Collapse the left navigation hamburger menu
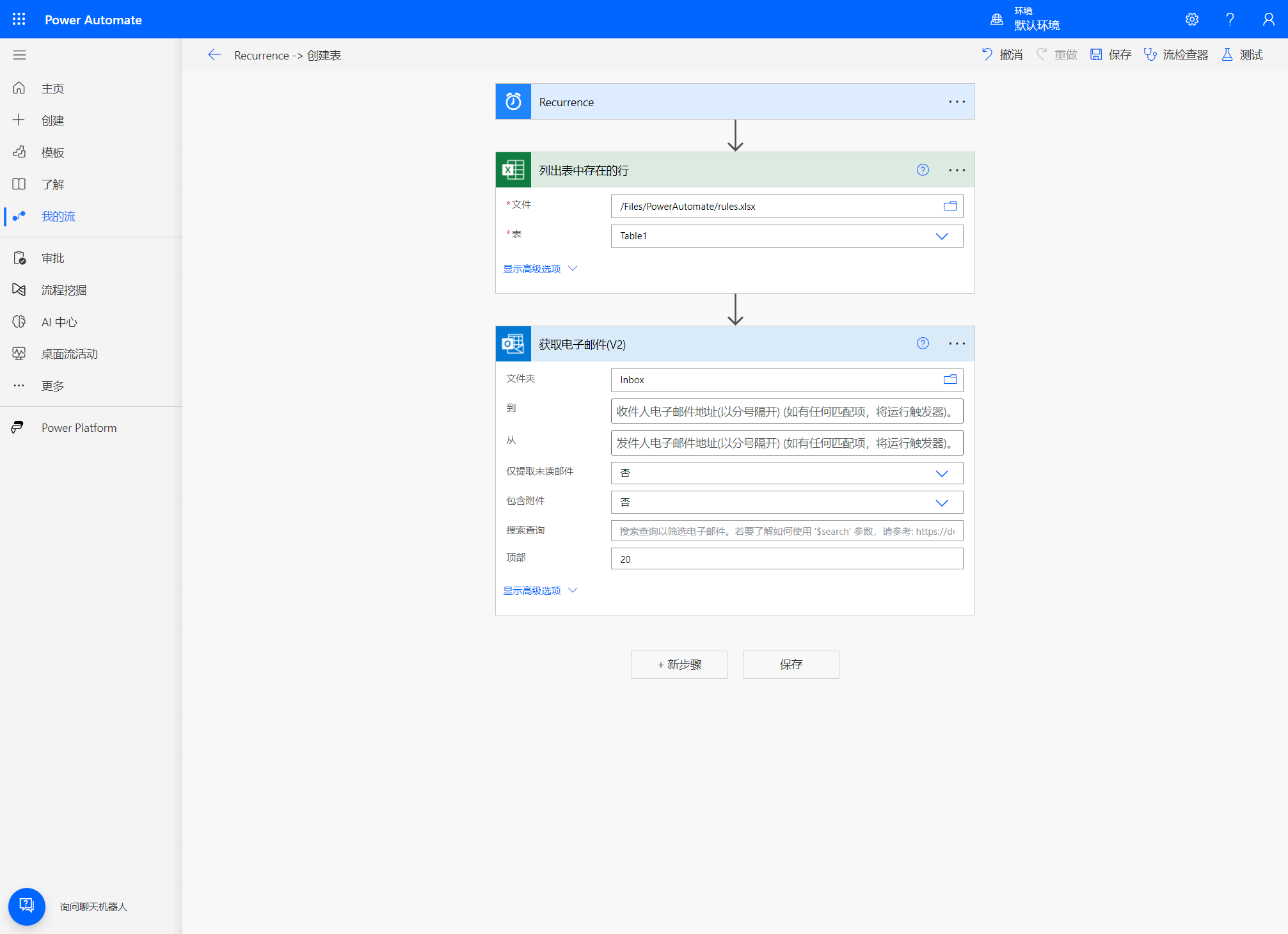Image resolution: width=1288 pixels, height=934 pixels. pyautogui.click(x=19, y=55)
